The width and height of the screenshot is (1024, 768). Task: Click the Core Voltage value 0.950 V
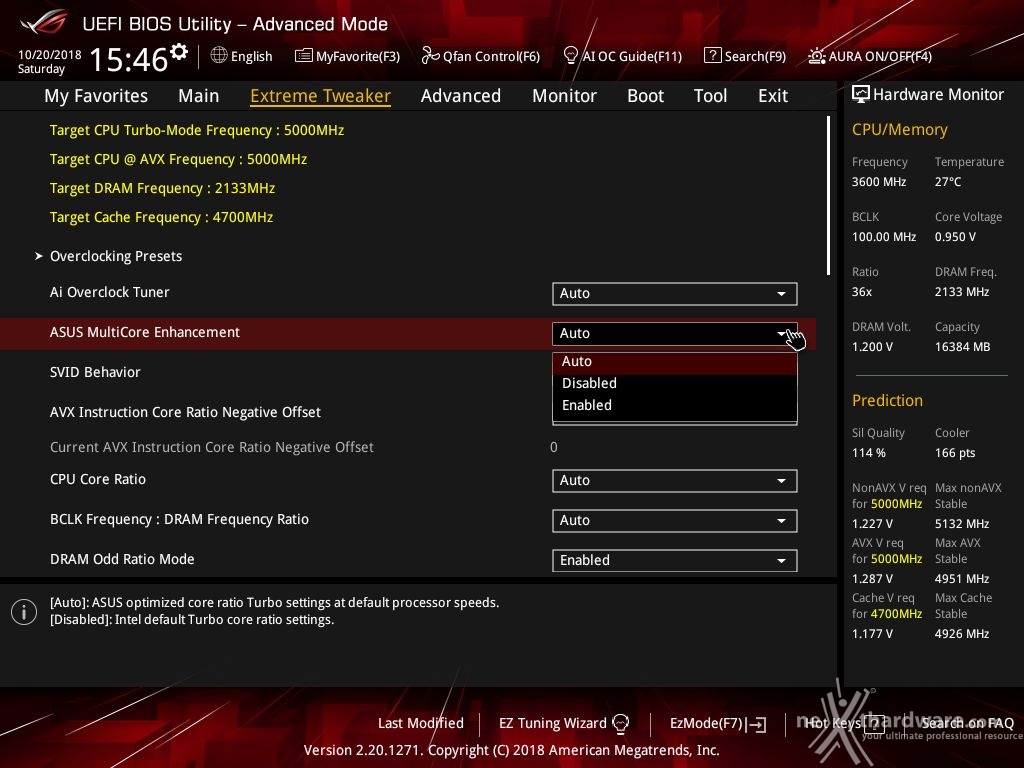pyautogui.click(x=955, y=237)
